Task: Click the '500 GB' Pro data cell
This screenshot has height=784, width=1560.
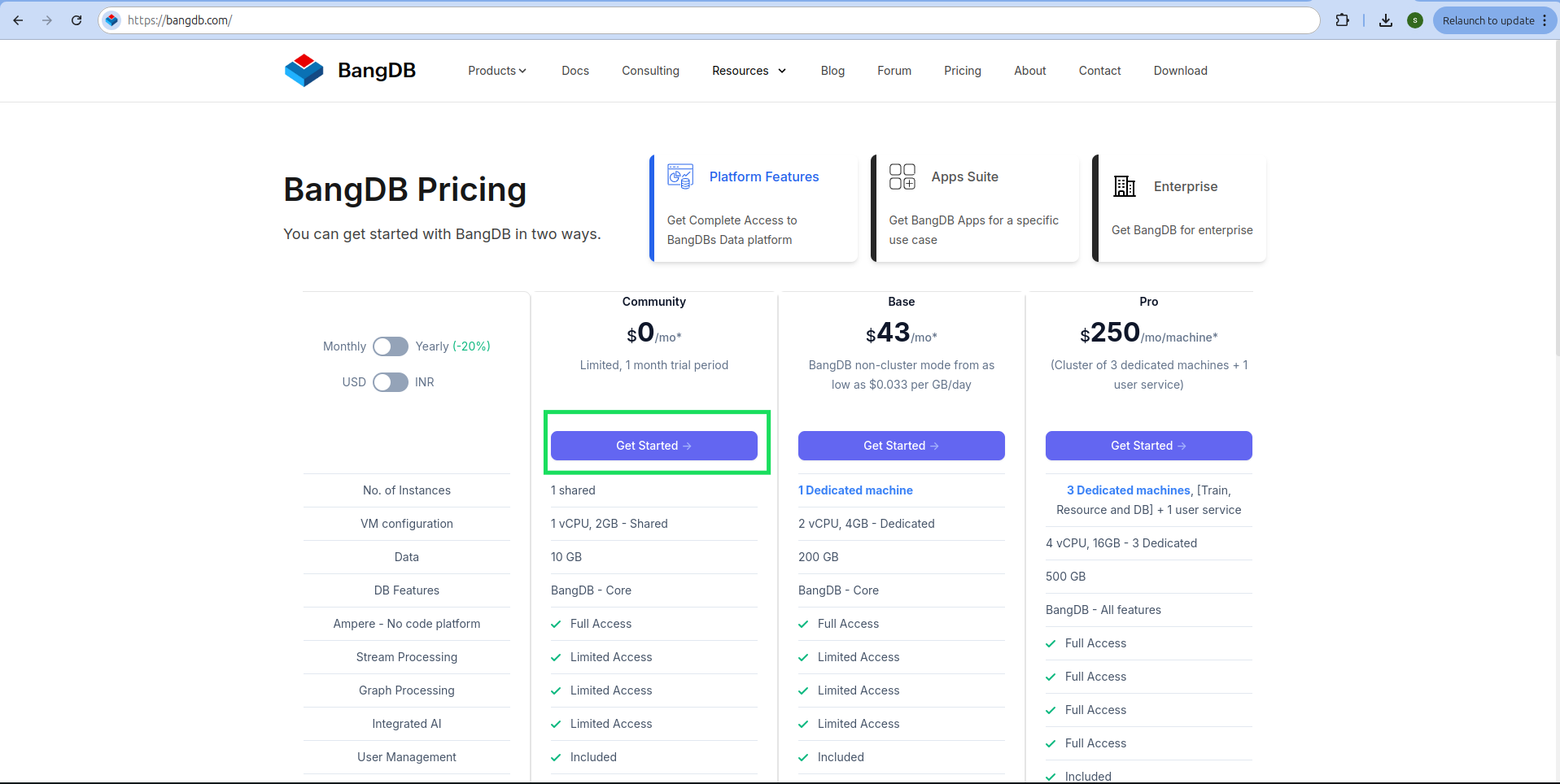Action: [1066, 577]
